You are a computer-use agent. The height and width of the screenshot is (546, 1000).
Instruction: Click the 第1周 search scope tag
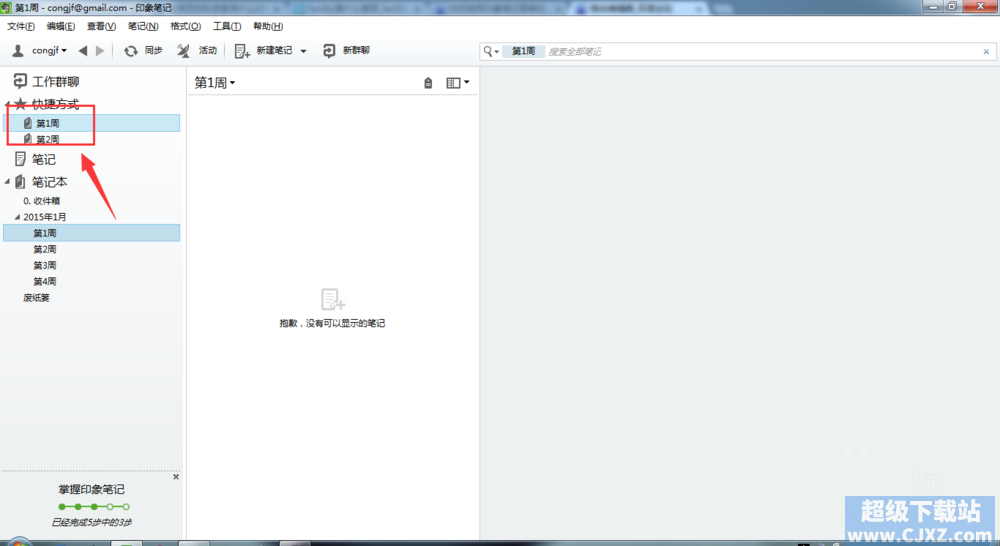point(524,51)
